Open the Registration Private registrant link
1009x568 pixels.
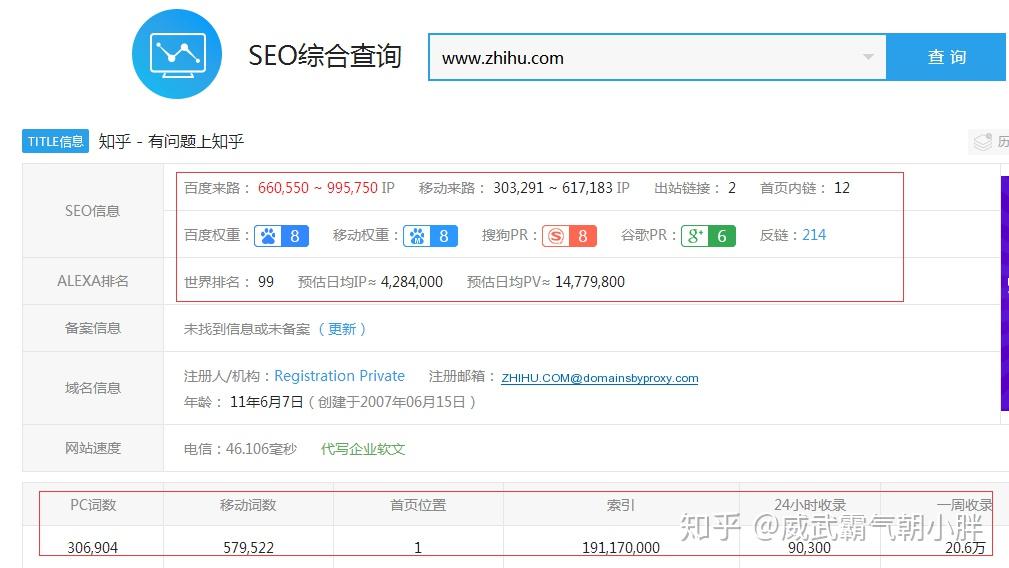tap(339, 376)
